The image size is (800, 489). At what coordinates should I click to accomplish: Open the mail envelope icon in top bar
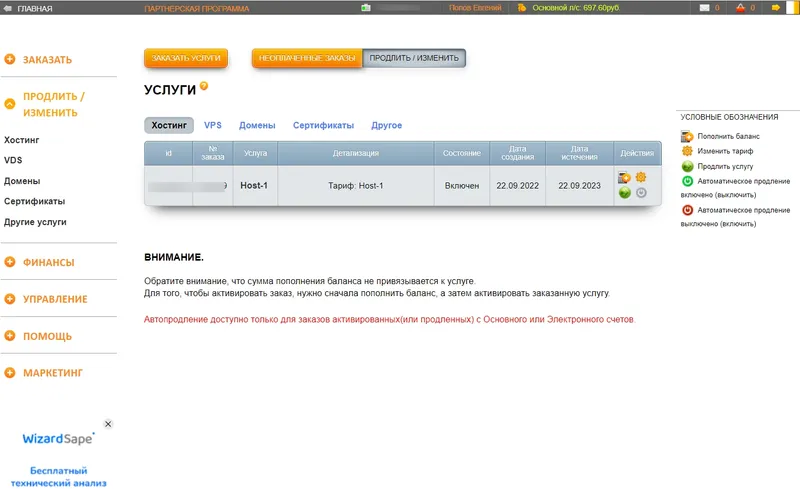704,8
